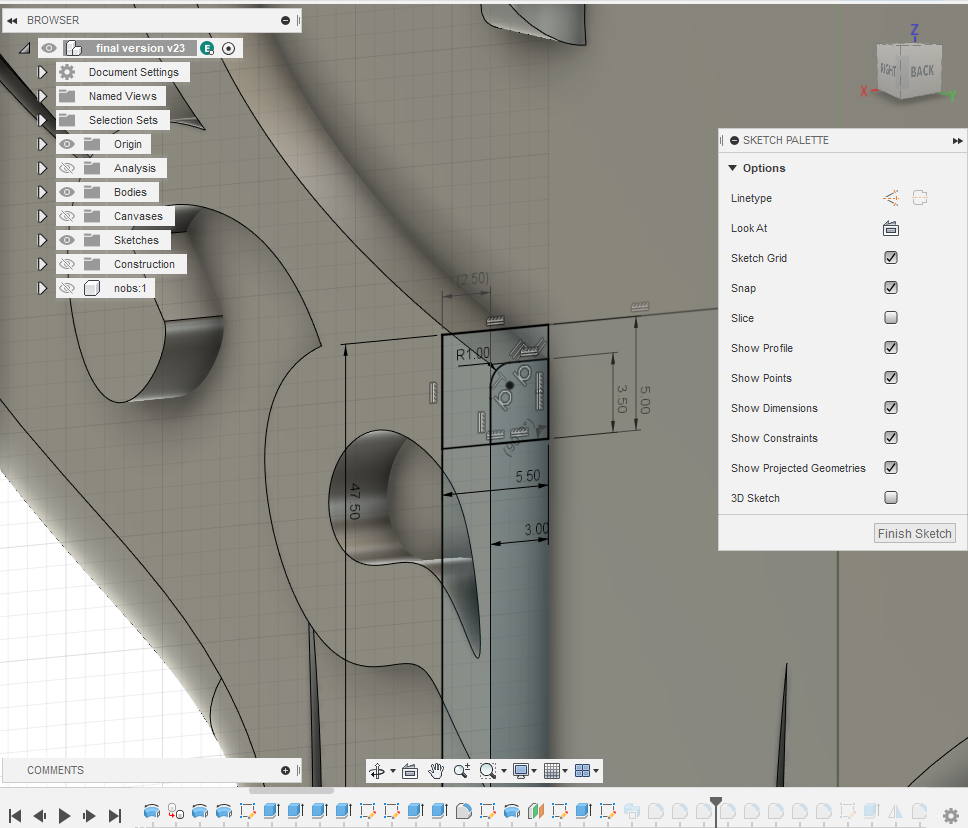Uncheck the Sketch Grid checkbox
This screenshot has width=968, height=828.
[890, 257]
